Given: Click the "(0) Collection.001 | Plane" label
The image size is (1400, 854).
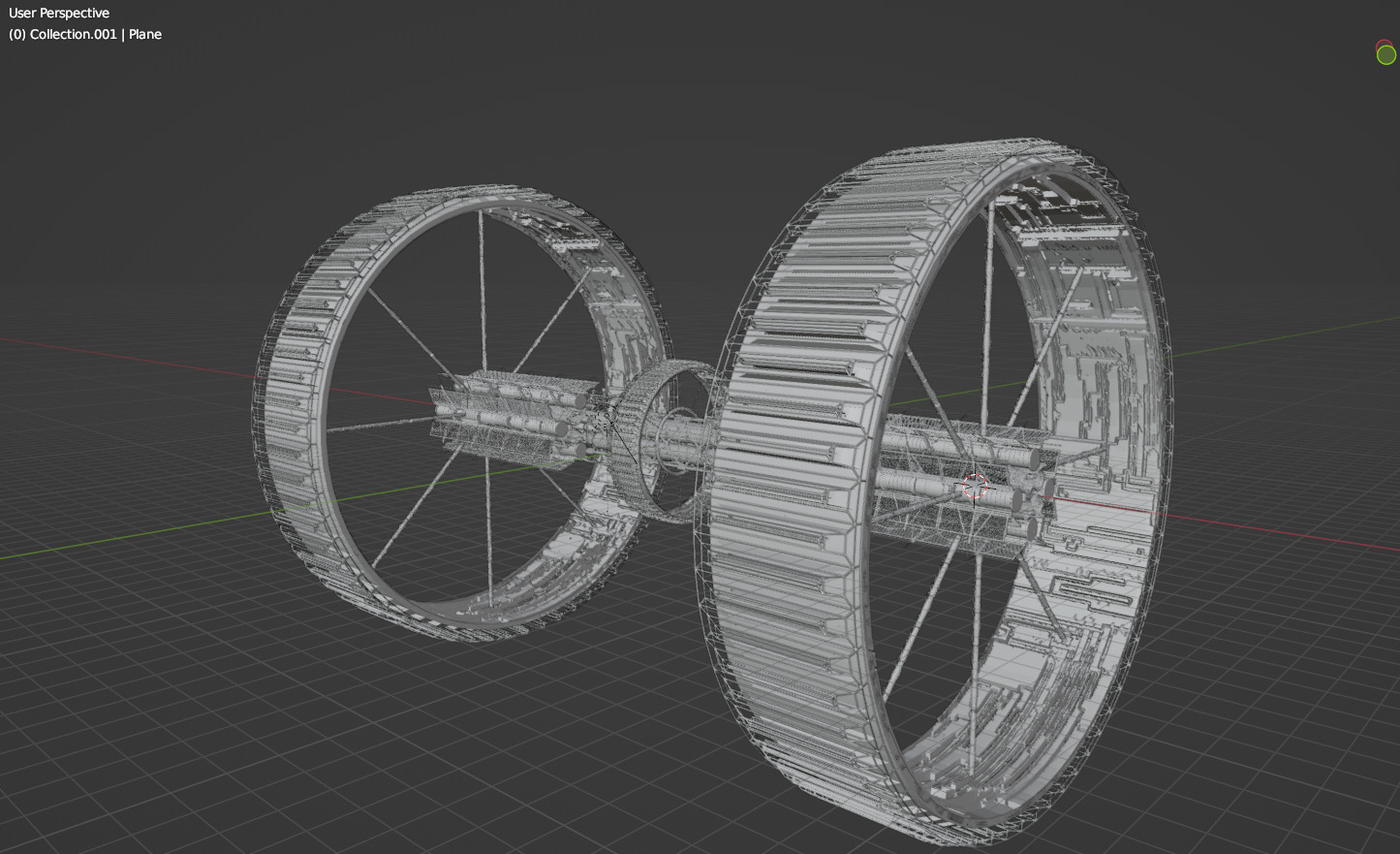Looking at the screenshot, I should click(85, 34).
